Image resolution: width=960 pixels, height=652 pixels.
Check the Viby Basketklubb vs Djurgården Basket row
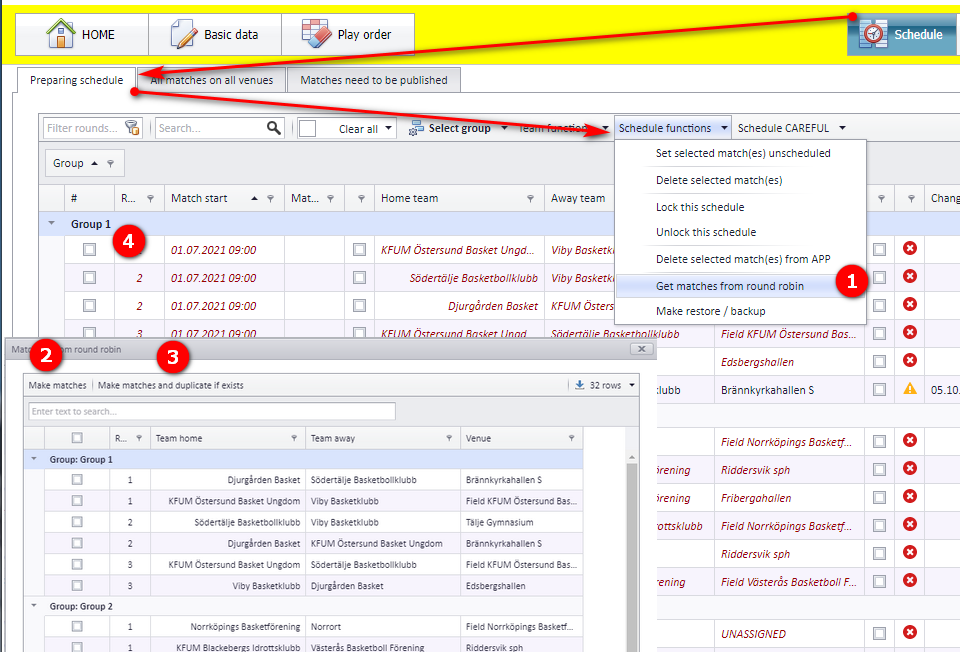pos(77,585)
